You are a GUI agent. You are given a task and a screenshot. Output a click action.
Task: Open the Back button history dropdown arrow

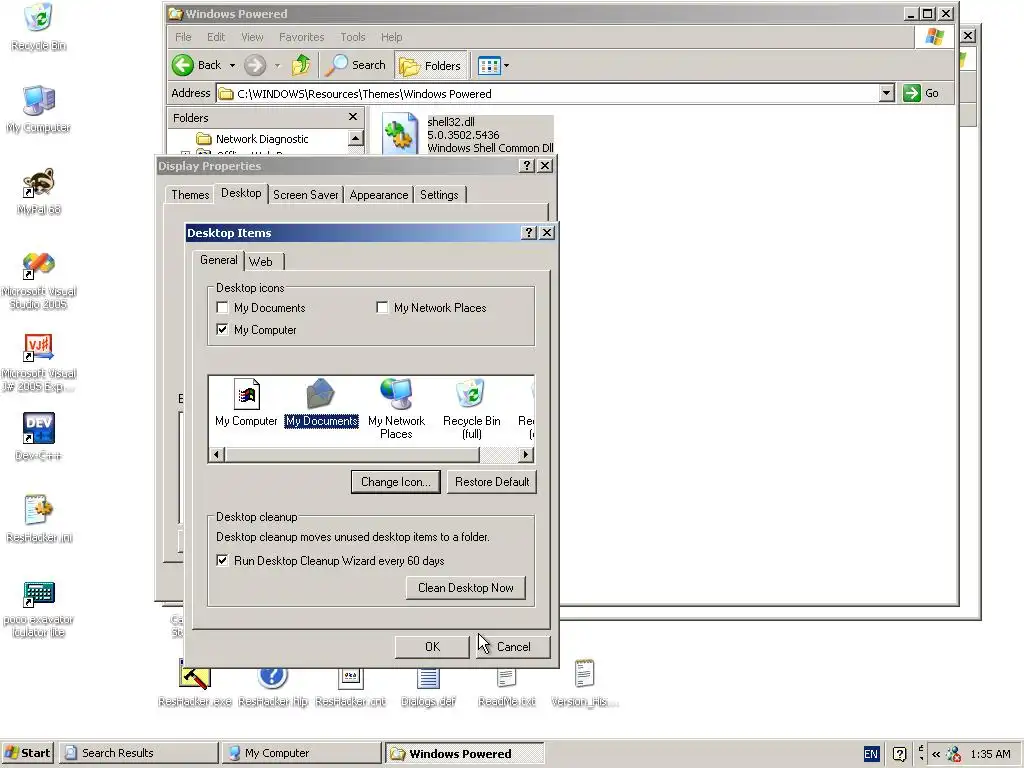232,65
